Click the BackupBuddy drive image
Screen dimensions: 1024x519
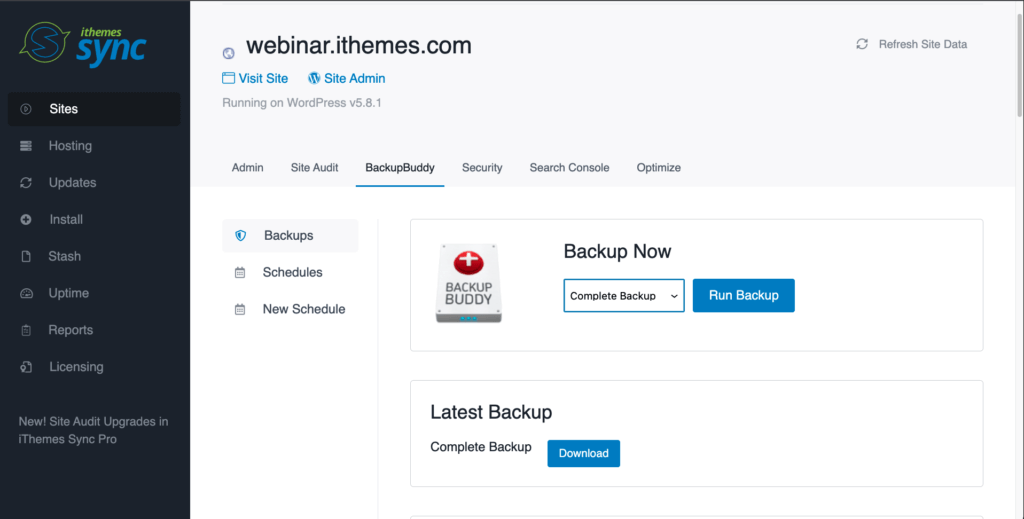point(468,283)
